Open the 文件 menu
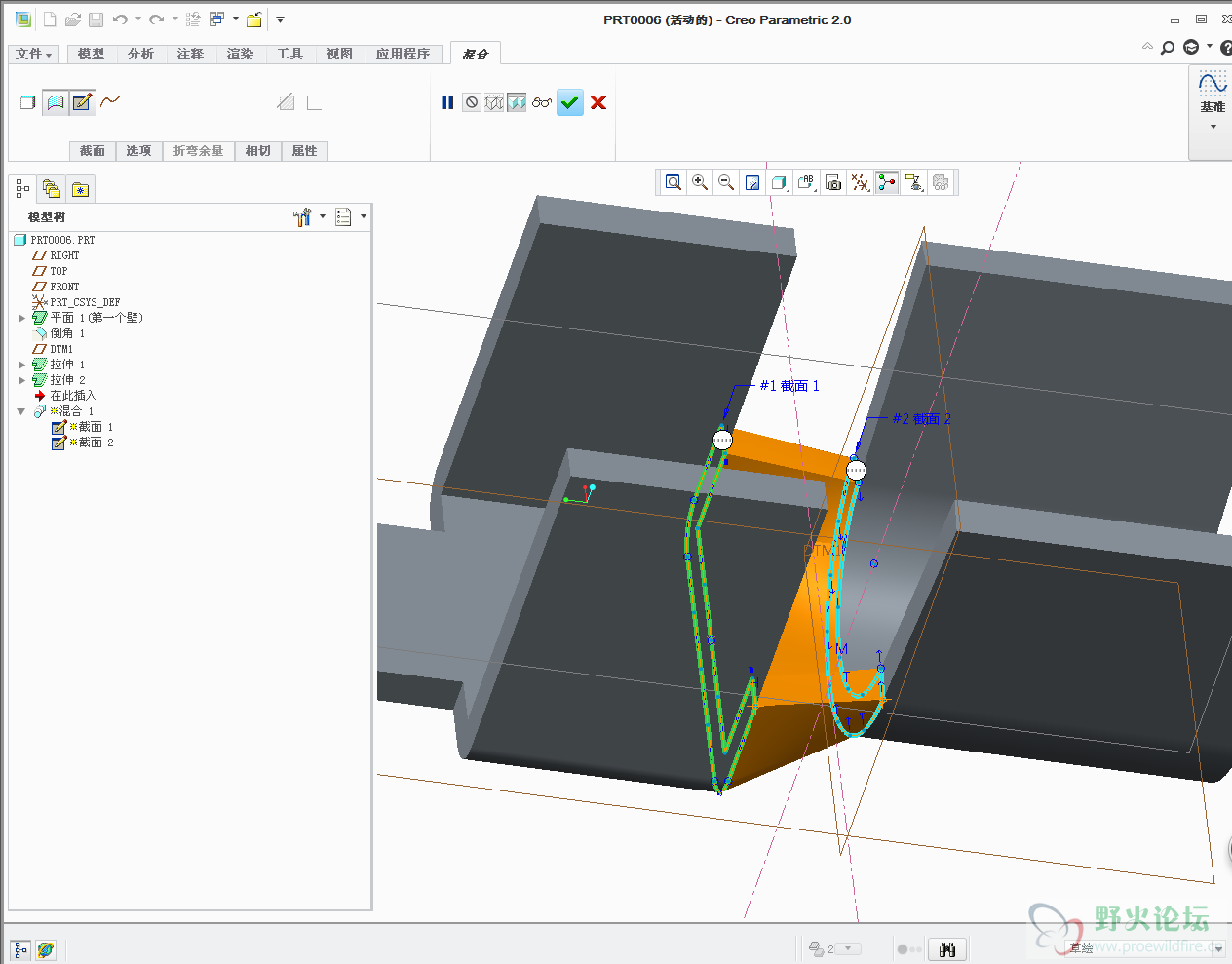The height and width of the screenshot is (964, 1232). [33, 55]
